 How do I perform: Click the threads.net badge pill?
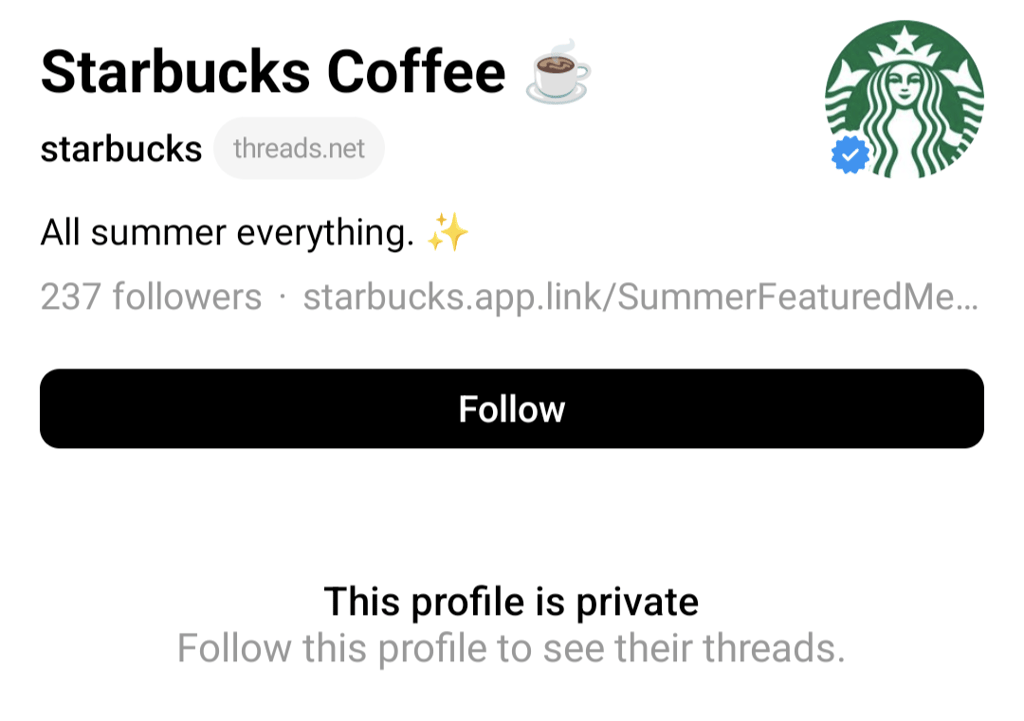(298, 148)
